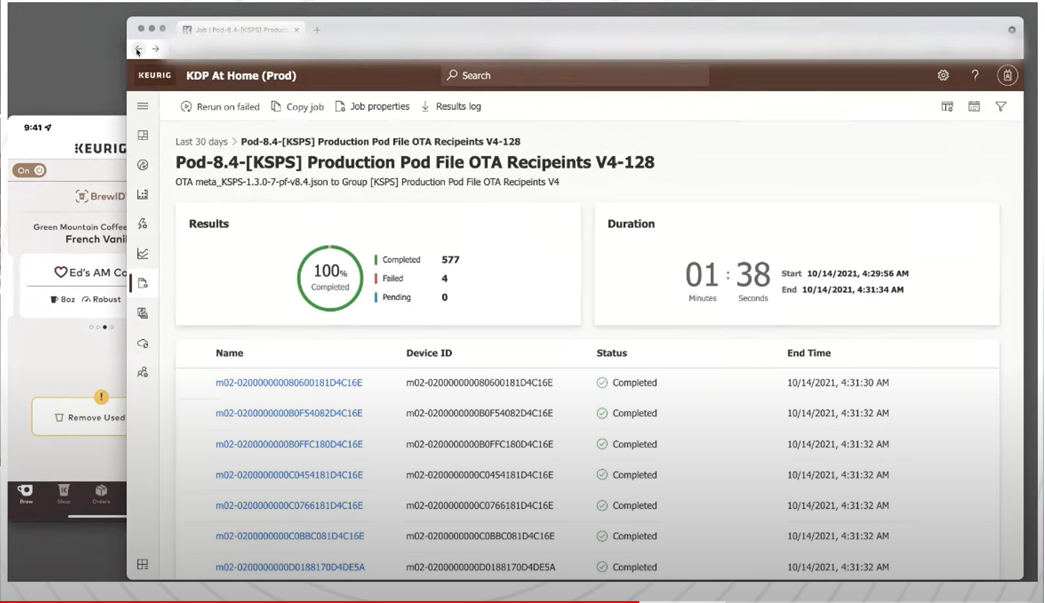Open device link m02-0200000000B0F54082D4C16E

(289, 413)
